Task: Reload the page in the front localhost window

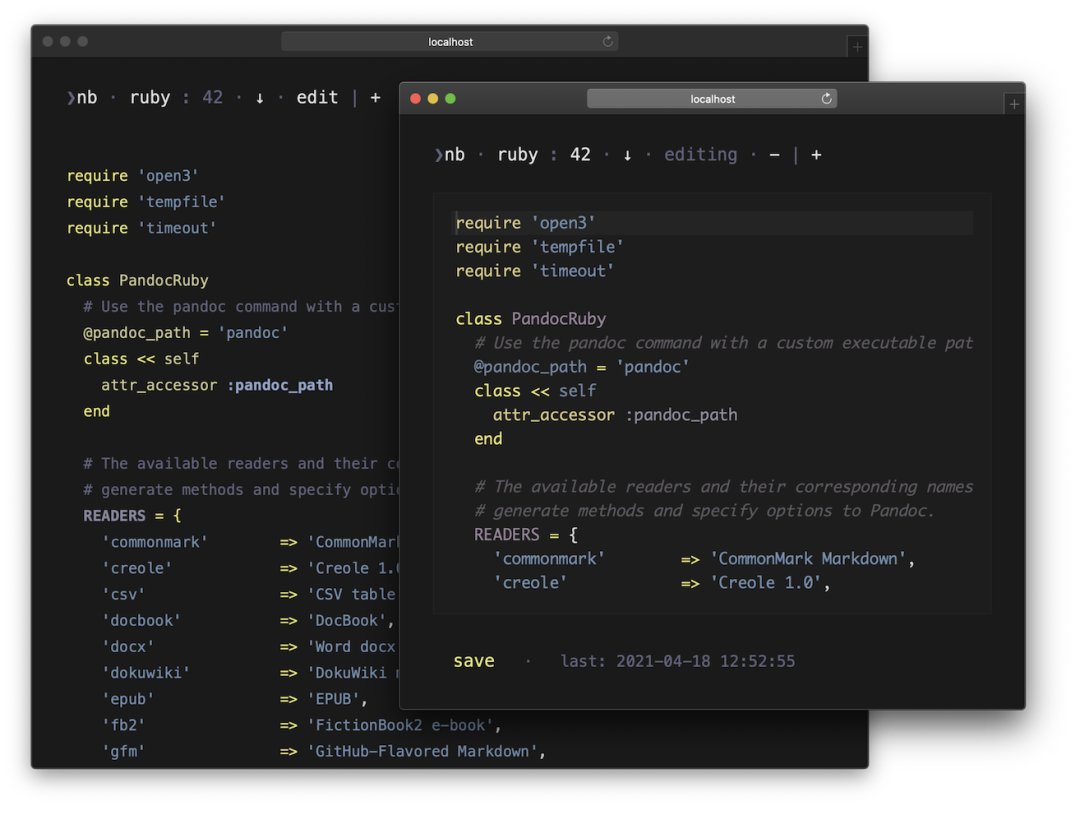Action: click(827, 99)
